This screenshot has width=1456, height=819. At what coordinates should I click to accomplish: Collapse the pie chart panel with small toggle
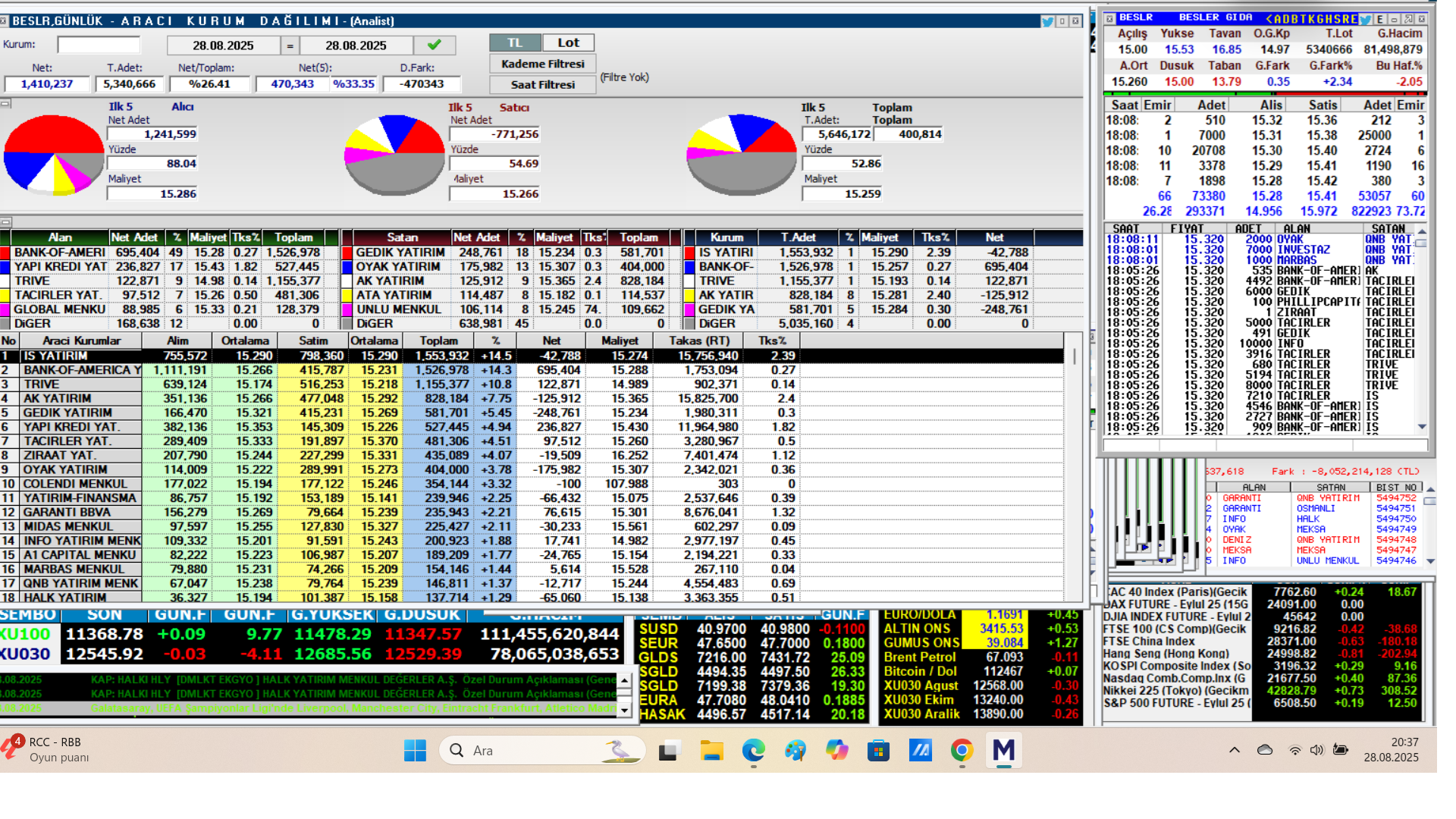click(x=5, y=103)
